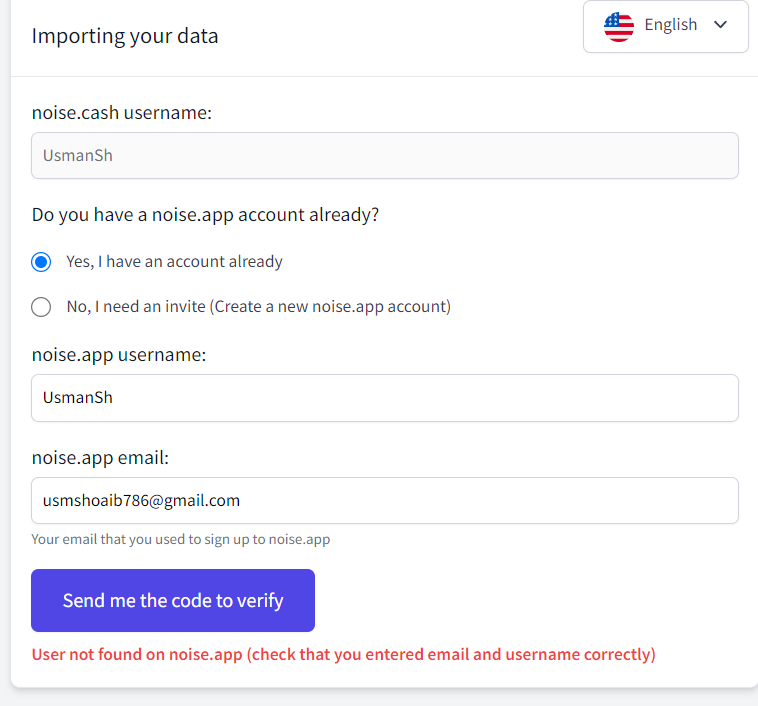Click the "Do you have a noise.app account already?" question

point(205,215)
